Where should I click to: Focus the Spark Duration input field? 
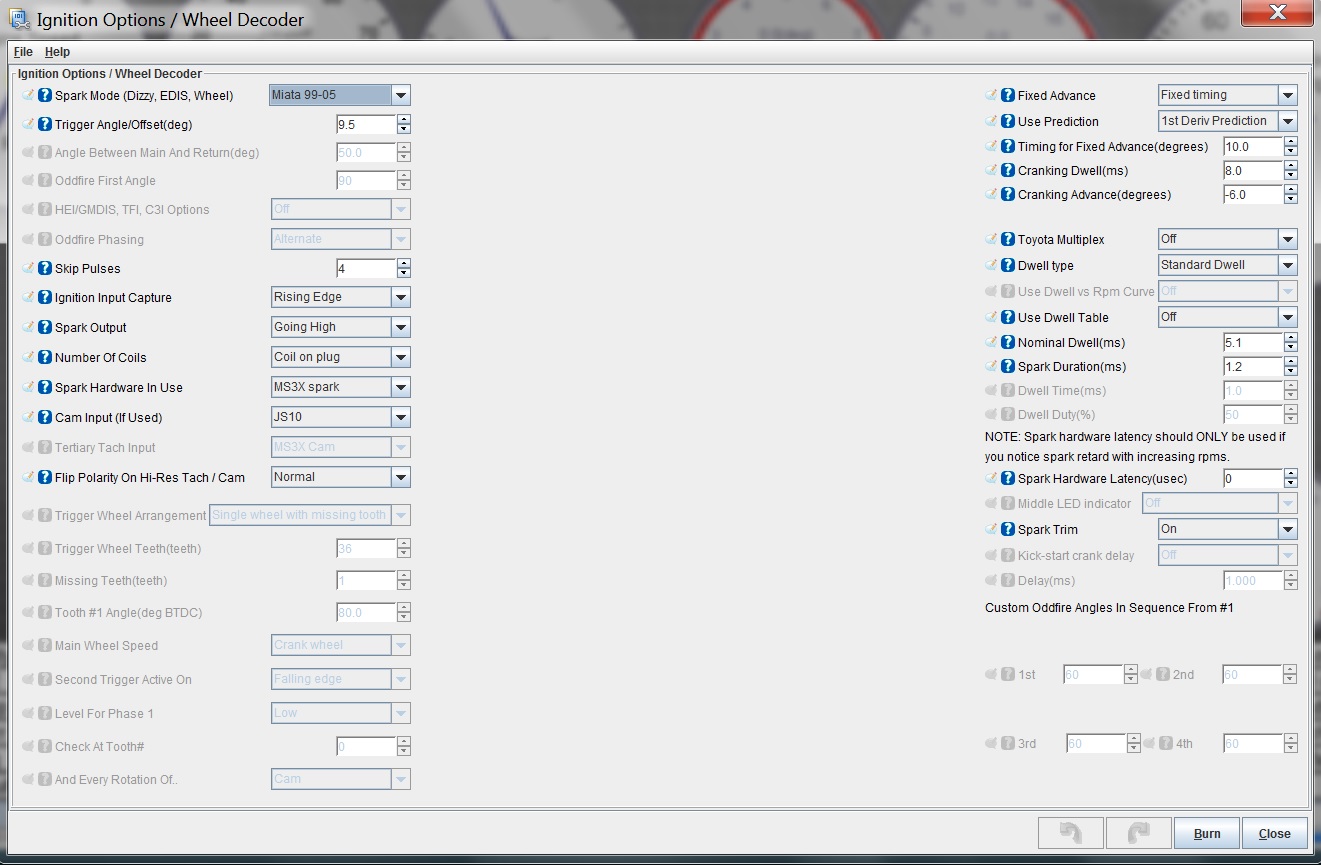(x=1253, y=367)
